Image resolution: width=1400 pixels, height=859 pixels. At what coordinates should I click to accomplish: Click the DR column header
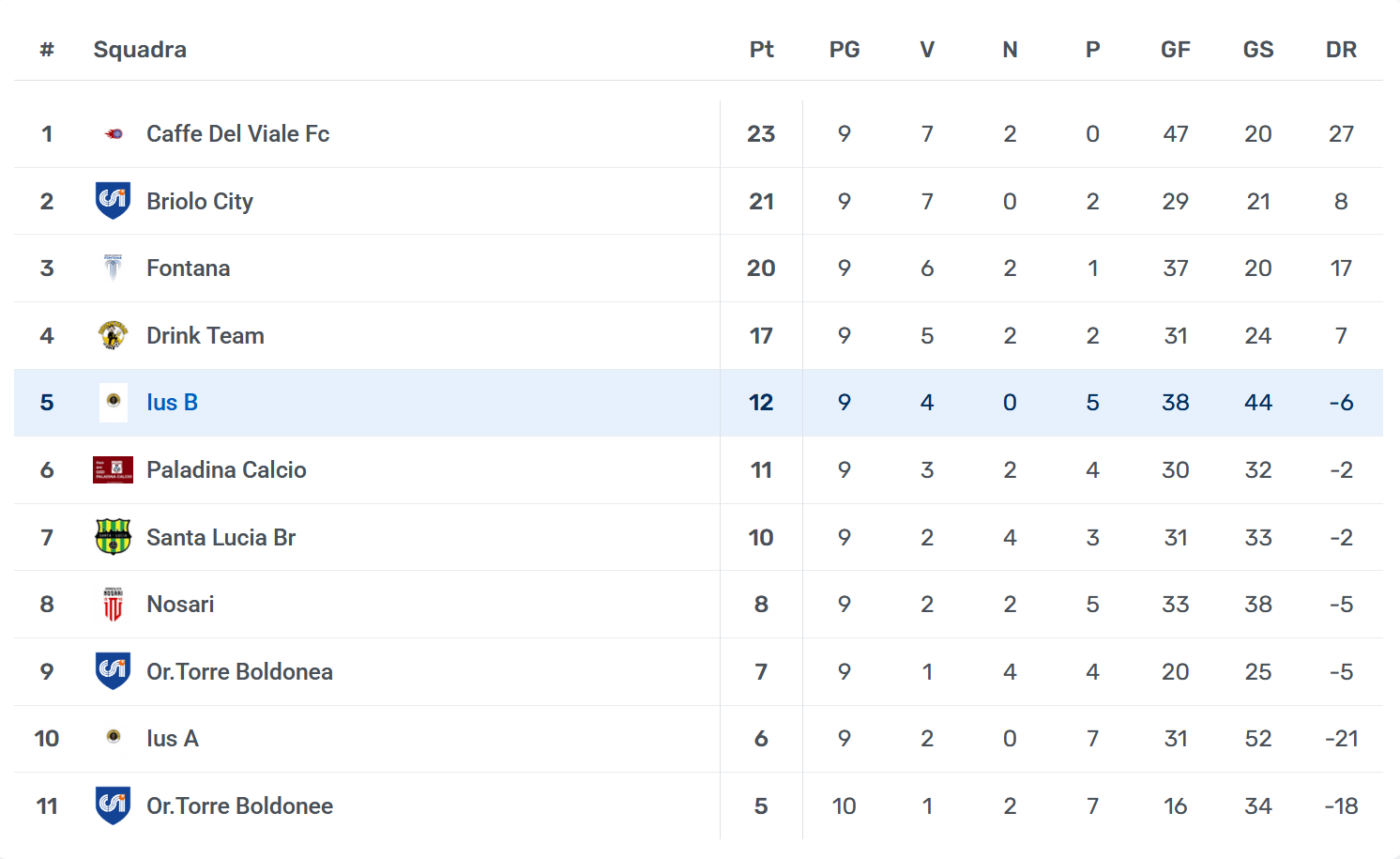tap(1341, 50)
